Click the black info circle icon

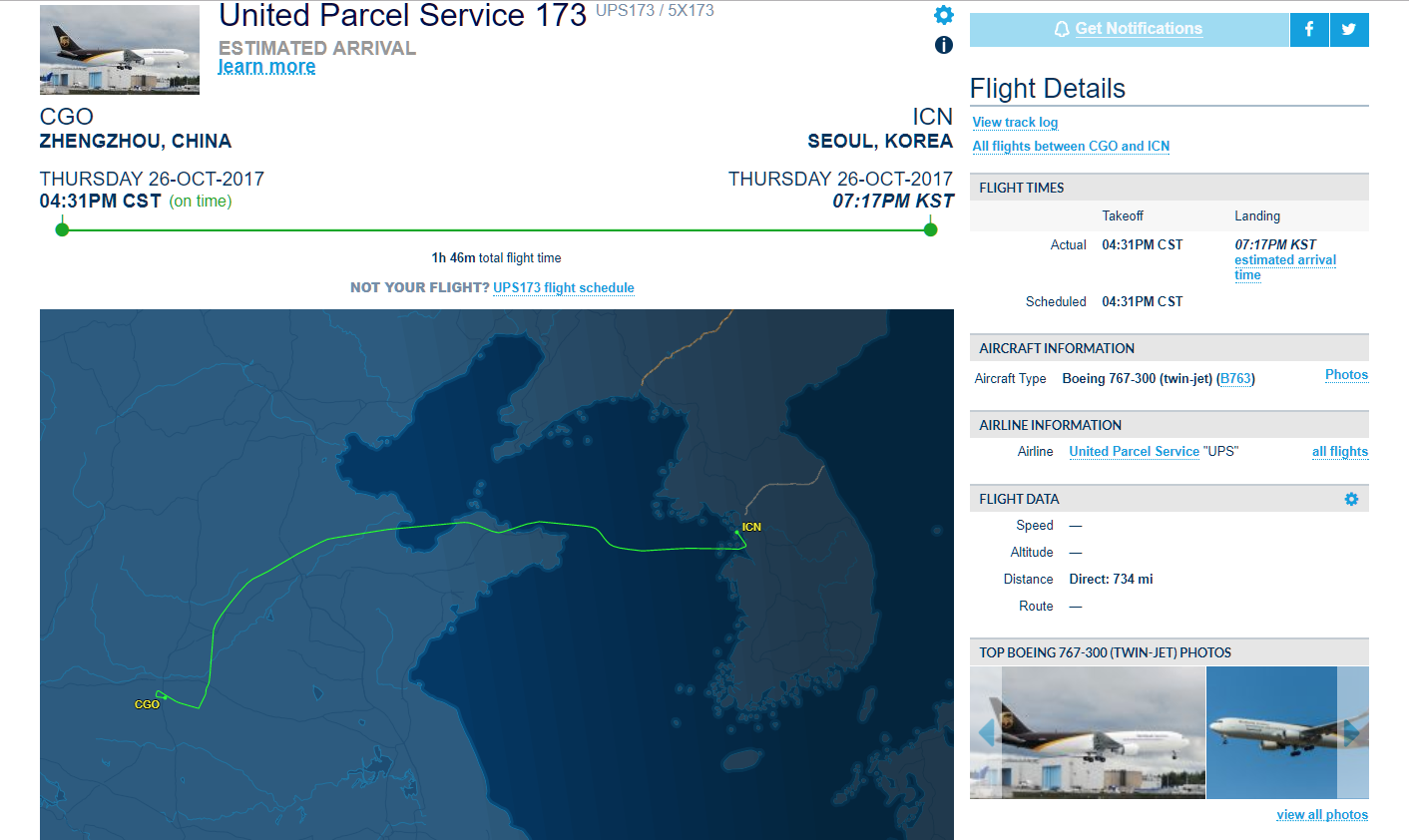point(944,45)
